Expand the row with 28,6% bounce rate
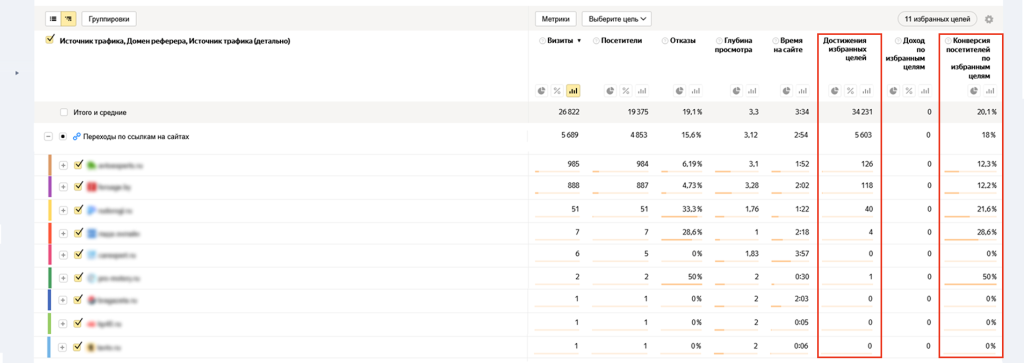The height and width of the screenshot is (363, 1024). [63, 233]
